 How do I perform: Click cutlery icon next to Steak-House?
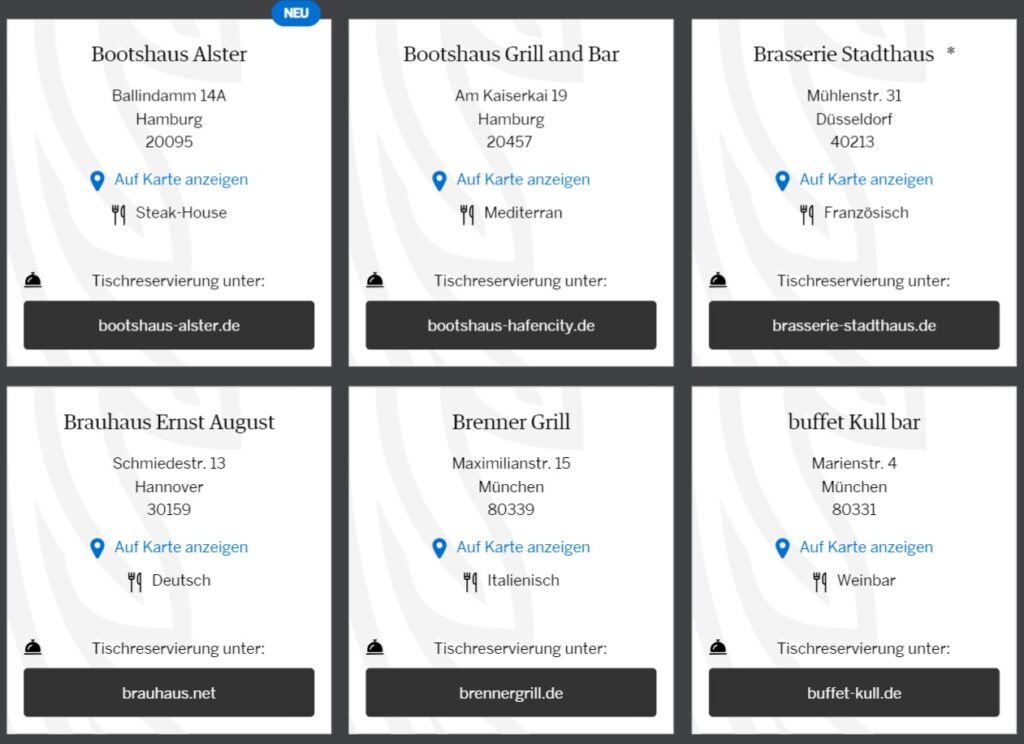coord(119,214)
